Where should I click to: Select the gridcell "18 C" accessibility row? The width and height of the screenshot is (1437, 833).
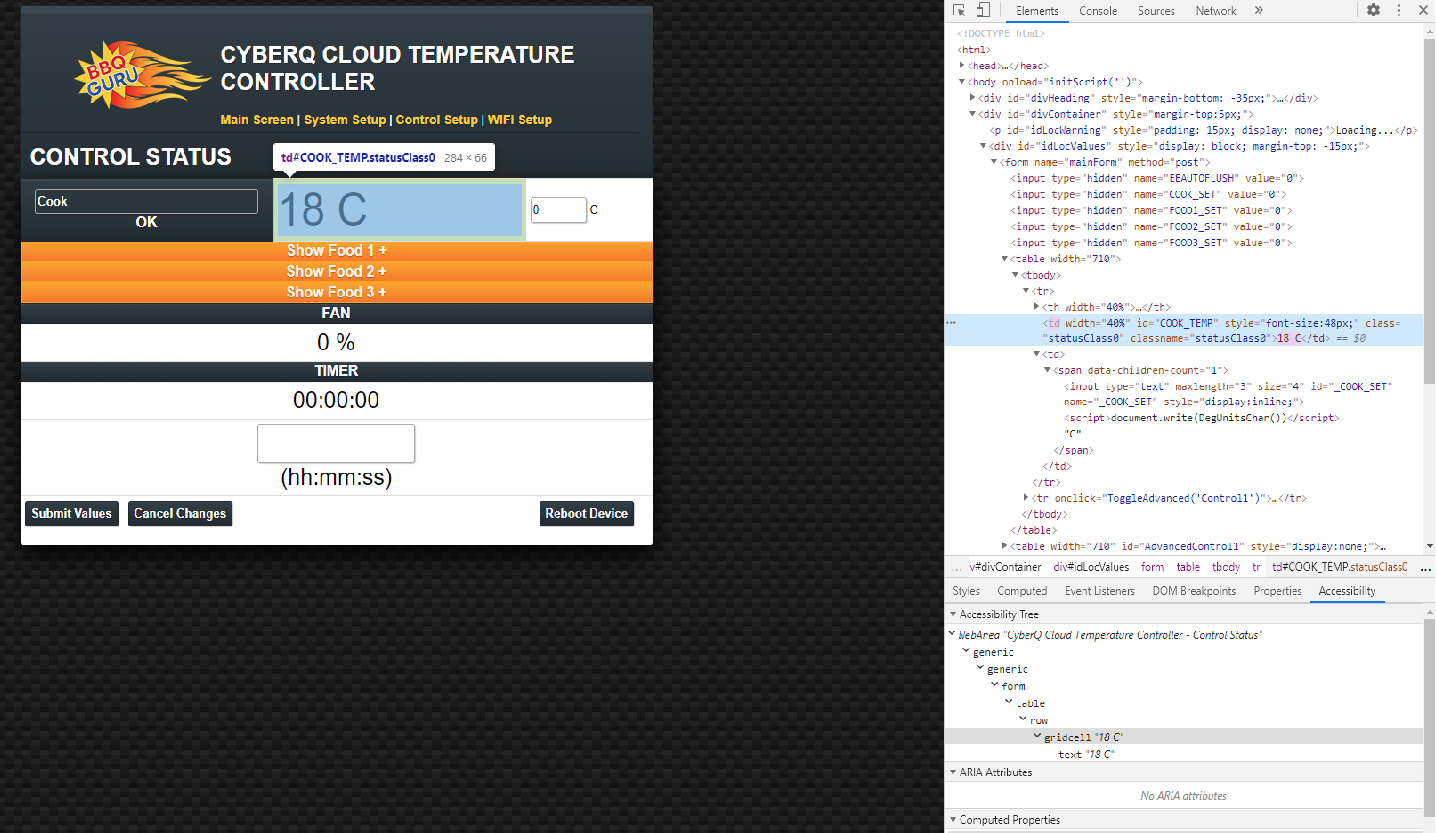[1184, 737]
